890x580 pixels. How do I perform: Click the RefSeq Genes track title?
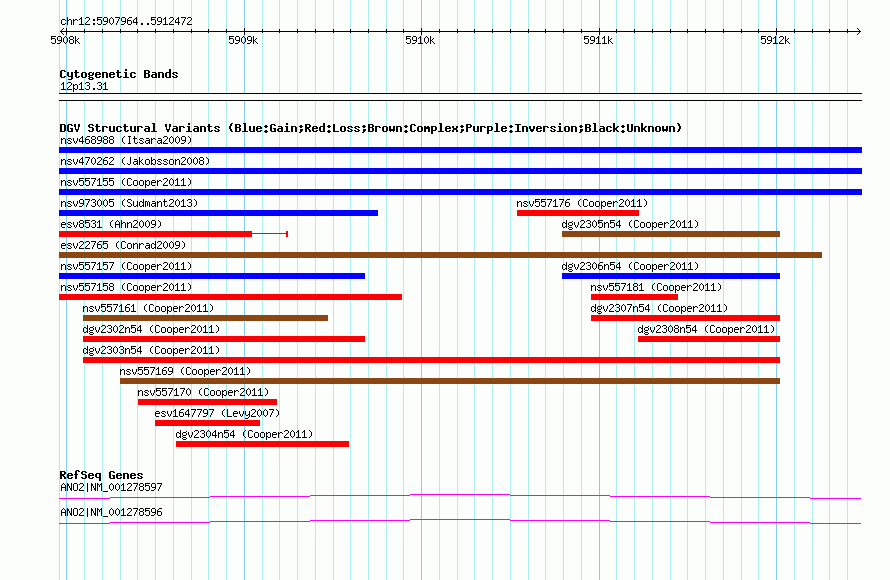pos(101,474)
